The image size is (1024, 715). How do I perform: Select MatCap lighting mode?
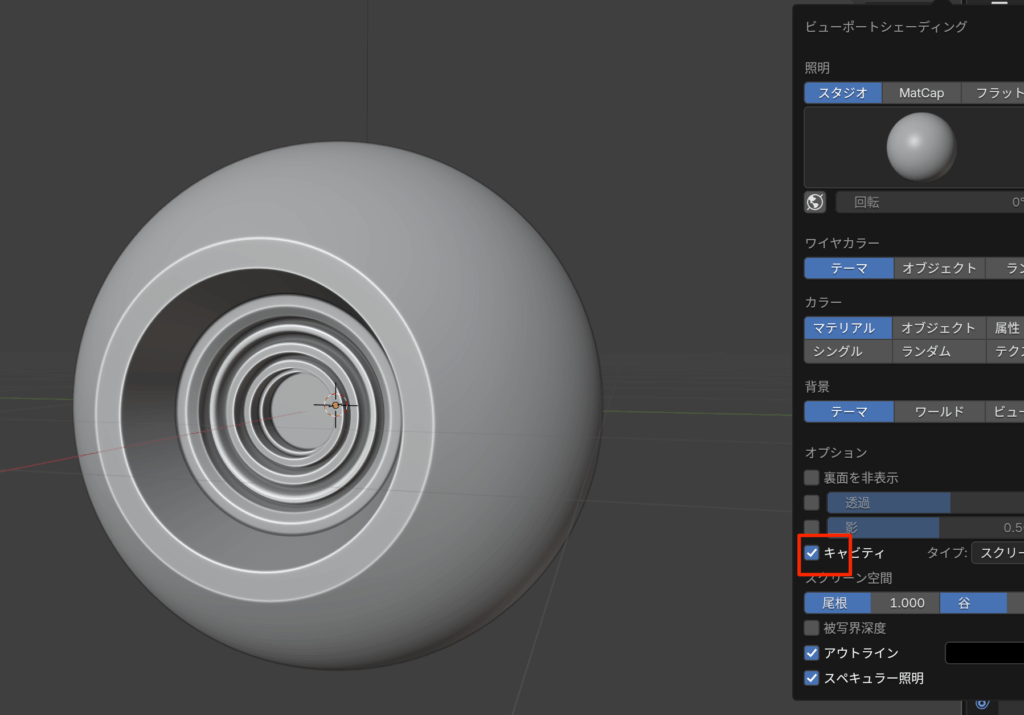(x=921, y=93)
